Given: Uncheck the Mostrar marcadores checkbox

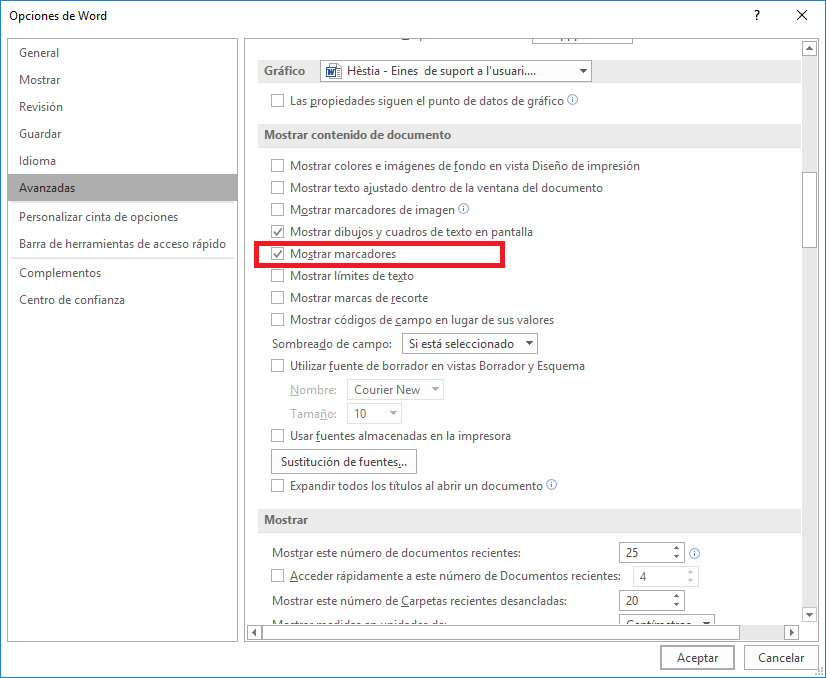Looking at the screenshot, I should click(278, 254).
